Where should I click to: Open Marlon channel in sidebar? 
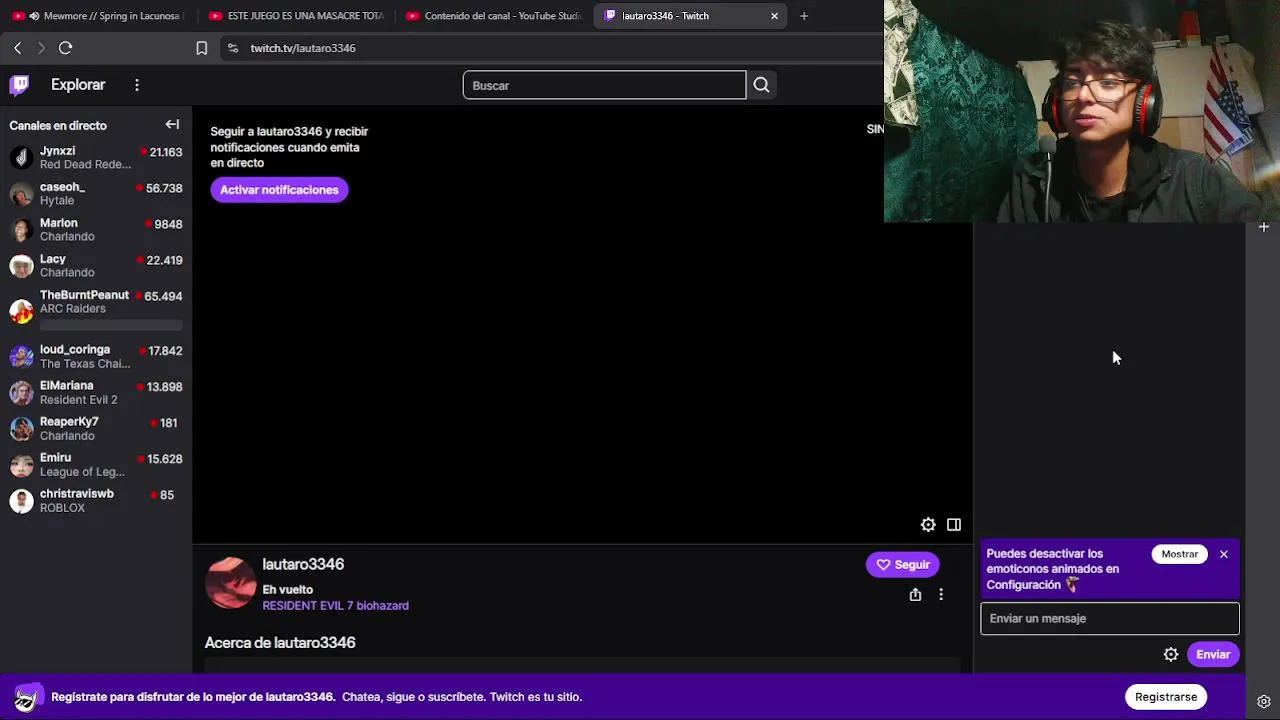(x=96, y=230)
